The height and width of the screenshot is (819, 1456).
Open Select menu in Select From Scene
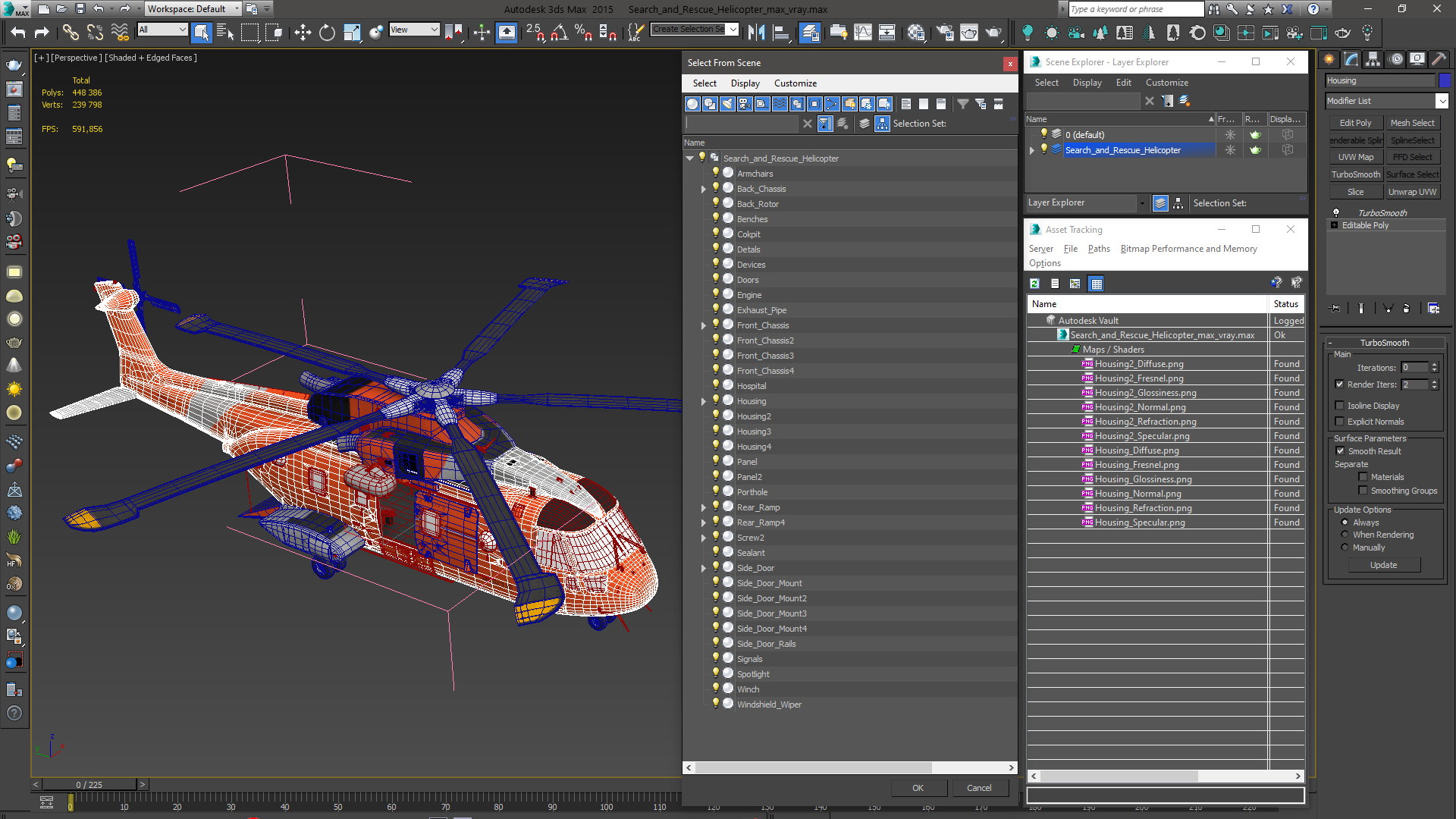(x=704, y=83)
